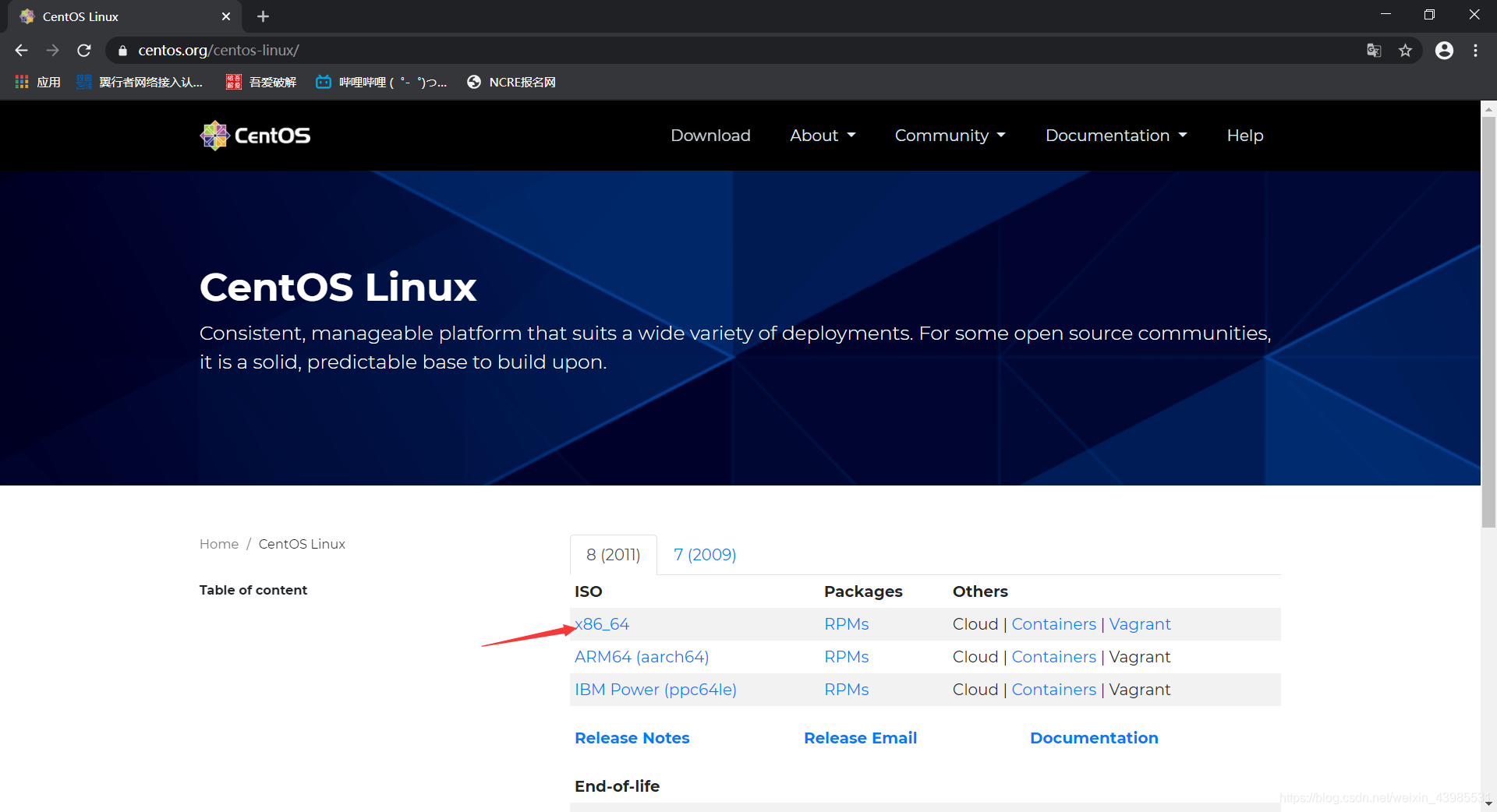
Task: Click the address bar URL
Action: tap(218, 51)
